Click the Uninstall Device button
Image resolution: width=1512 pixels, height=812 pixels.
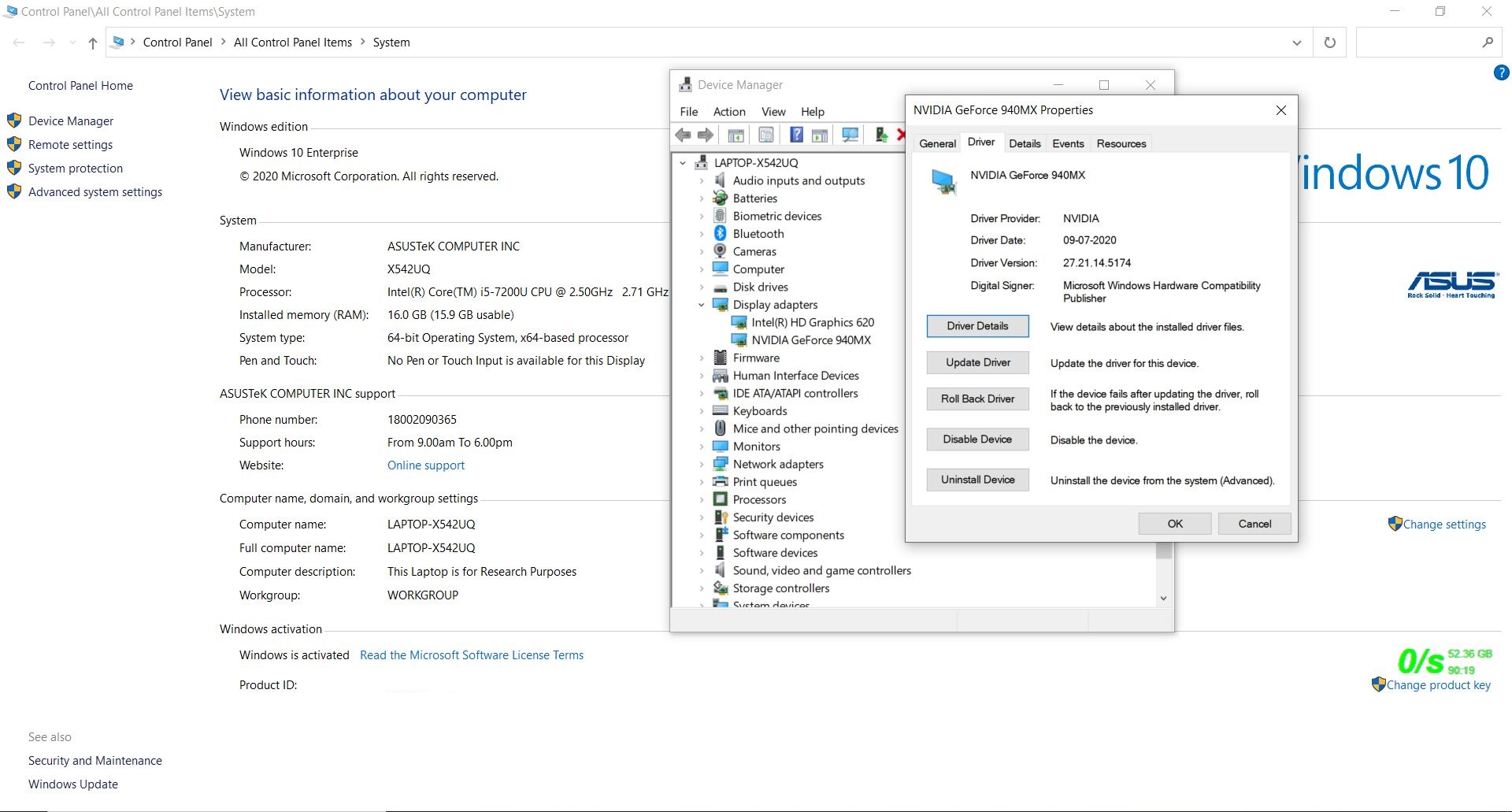pos(977,480)
